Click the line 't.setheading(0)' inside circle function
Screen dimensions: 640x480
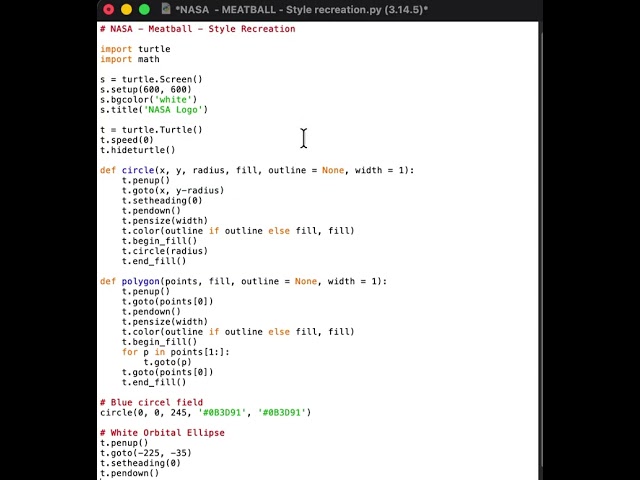[x=162, y=200]
